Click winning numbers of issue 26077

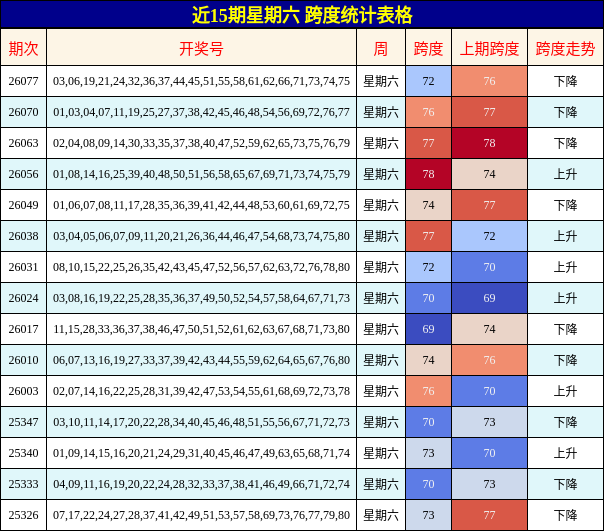[x=201, y=81]
